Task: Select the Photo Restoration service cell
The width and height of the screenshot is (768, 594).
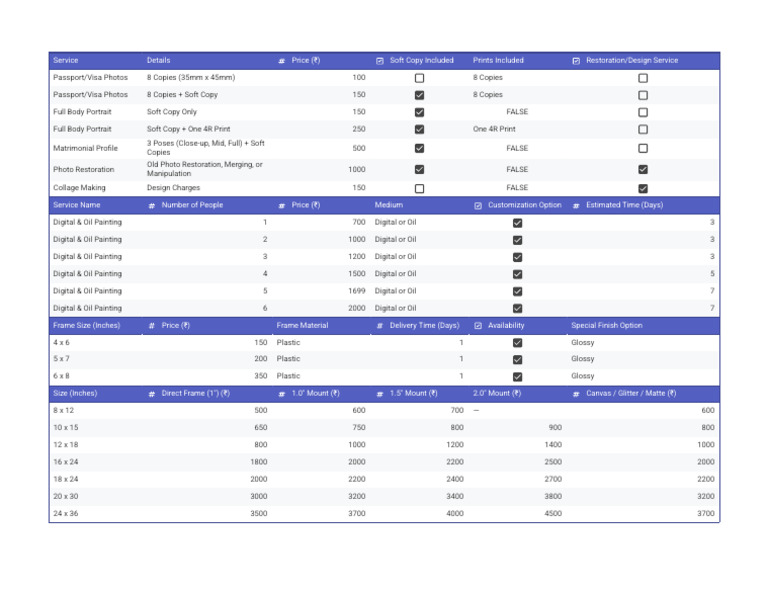Action: [96, 169]
